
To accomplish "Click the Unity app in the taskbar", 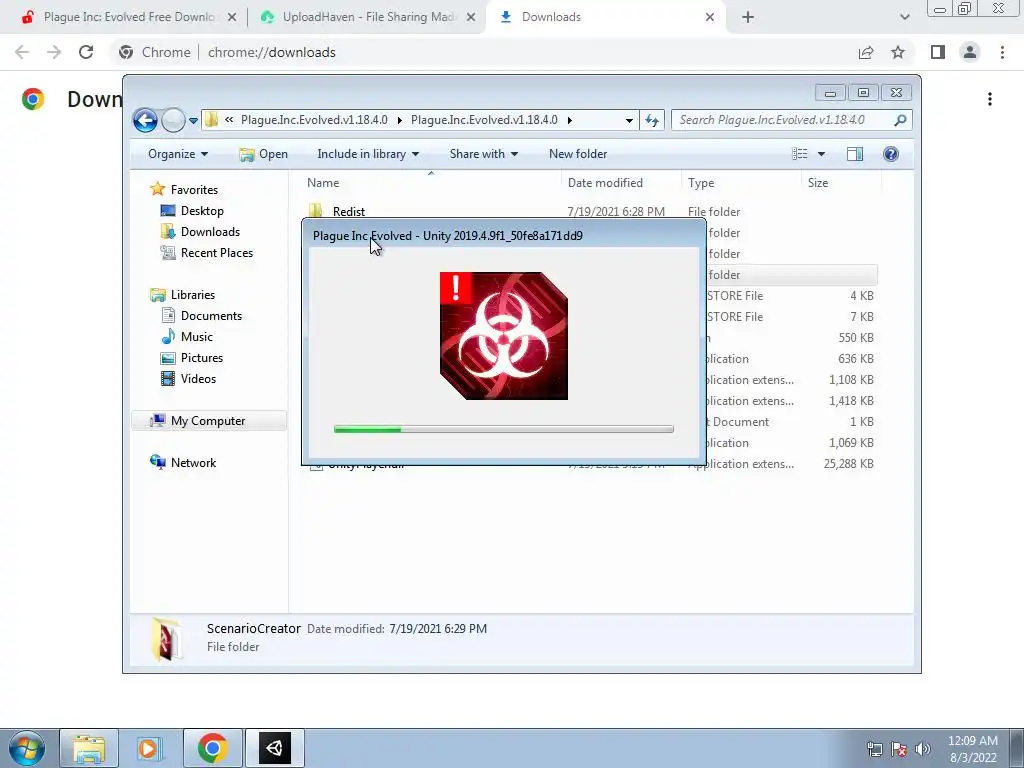I will tap(274, 748).
